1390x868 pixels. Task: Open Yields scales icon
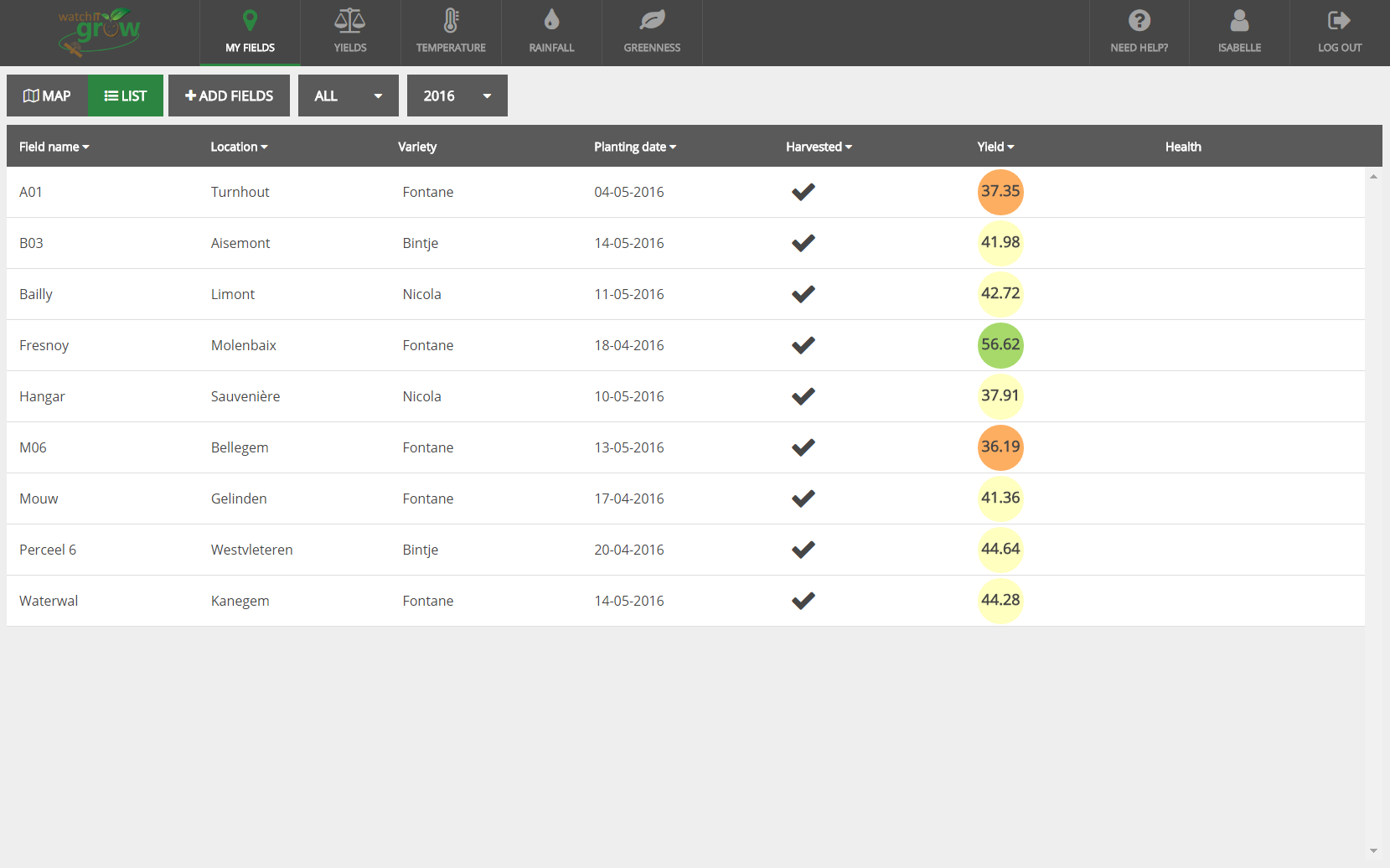pos(350,20)
